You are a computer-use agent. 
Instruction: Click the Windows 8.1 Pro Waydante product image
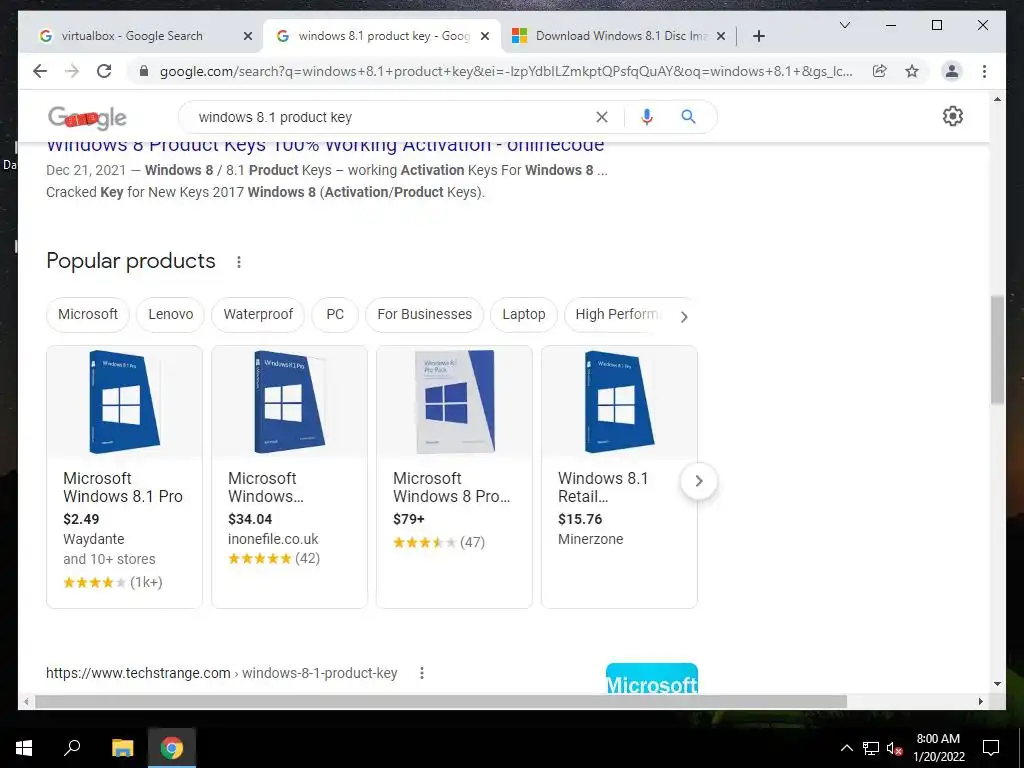[x=124, y=402]
